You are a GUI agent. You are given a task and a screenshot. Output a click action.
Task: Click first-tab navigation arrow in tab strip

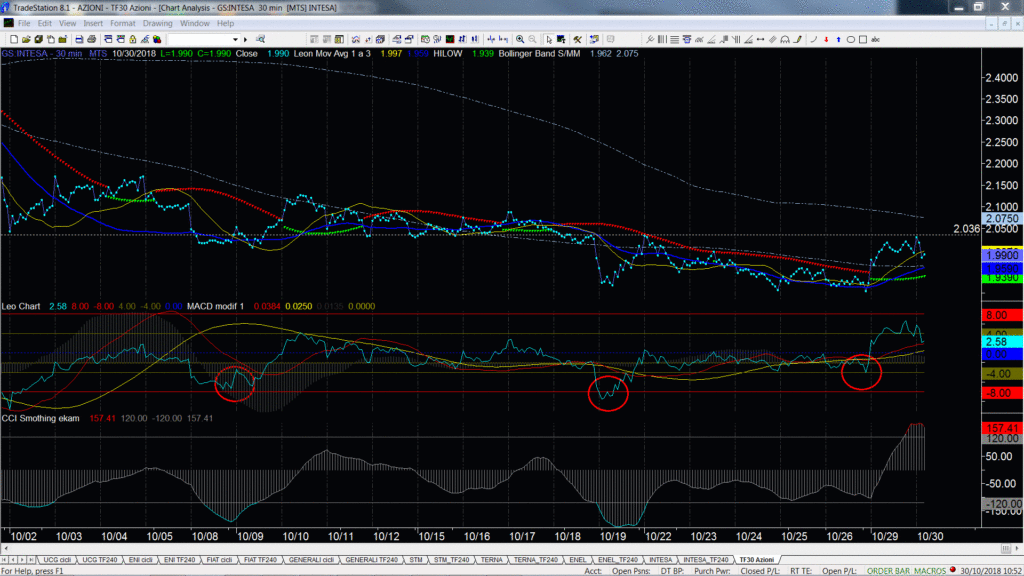coord(5,560)
